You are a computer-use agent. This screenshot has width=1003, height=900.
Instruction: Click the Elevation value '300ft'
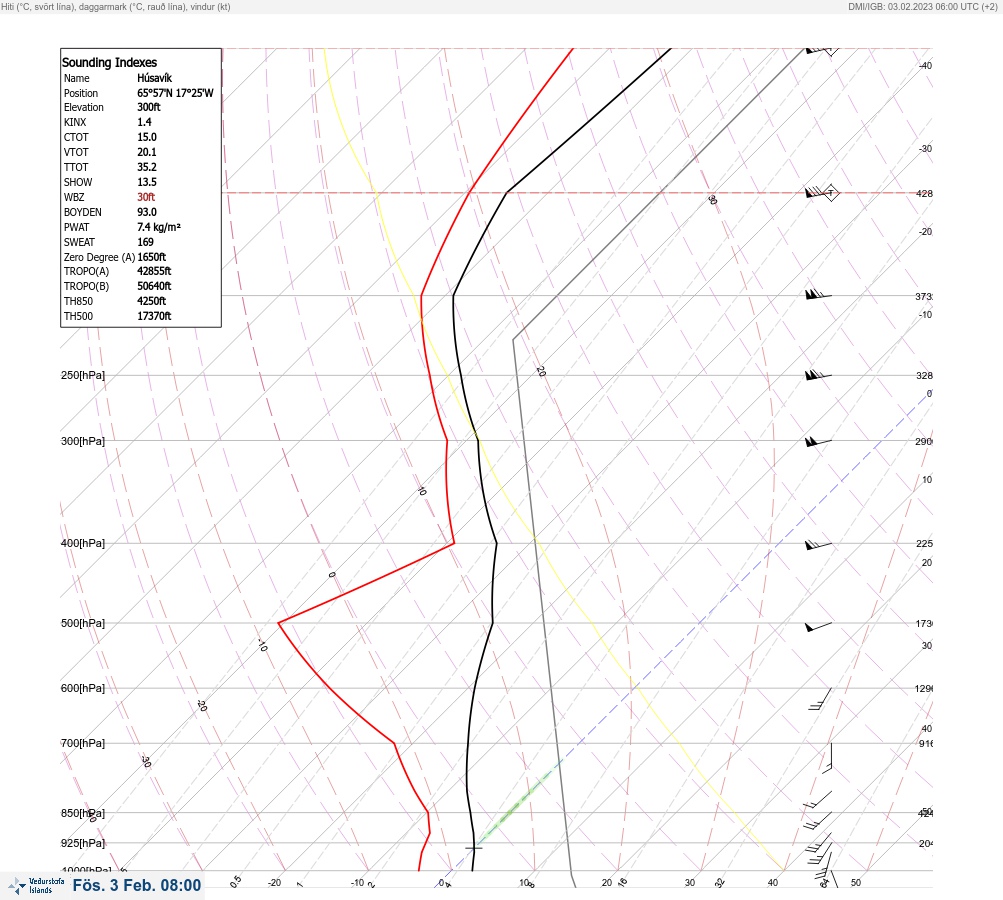pyautogui.click(x=148, y=107)
